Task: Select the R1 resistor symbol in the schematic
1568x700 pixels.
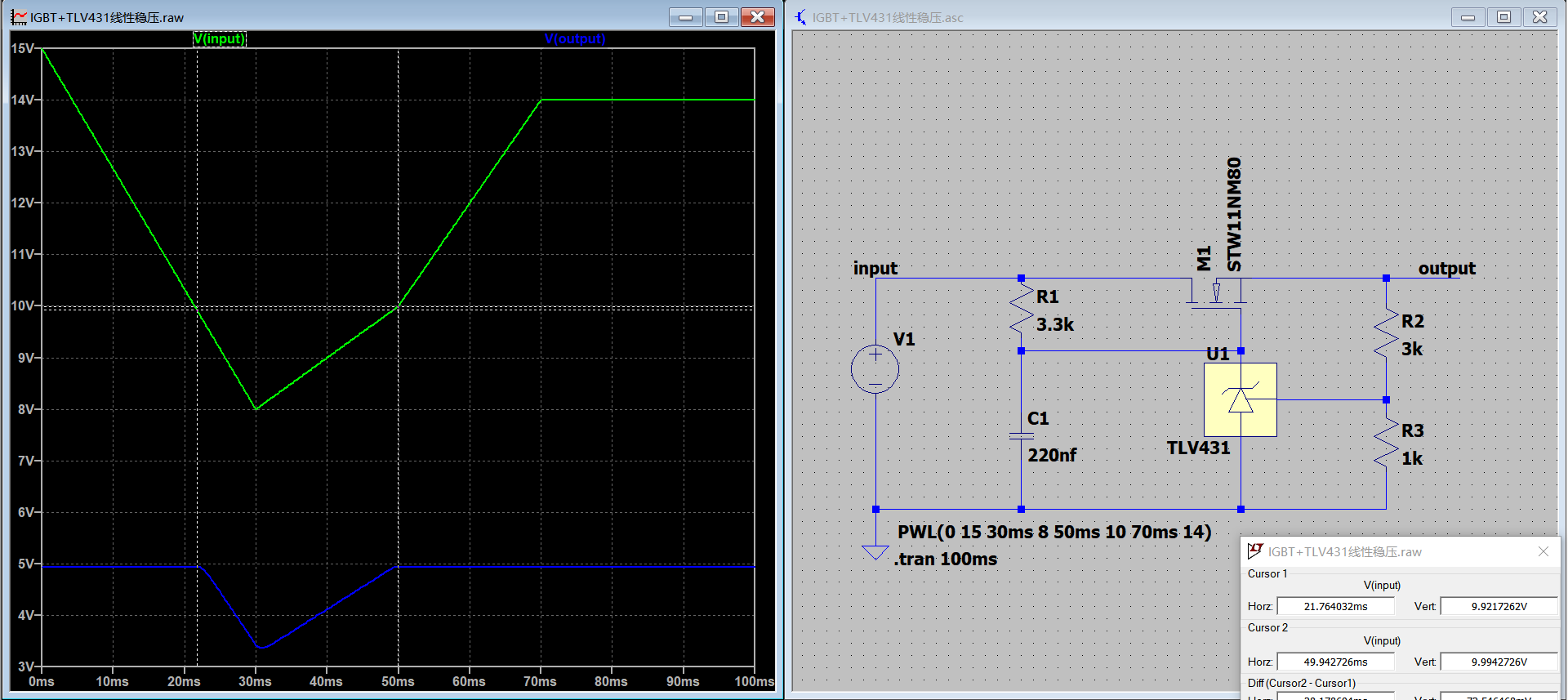Action: click(1021, 310)
